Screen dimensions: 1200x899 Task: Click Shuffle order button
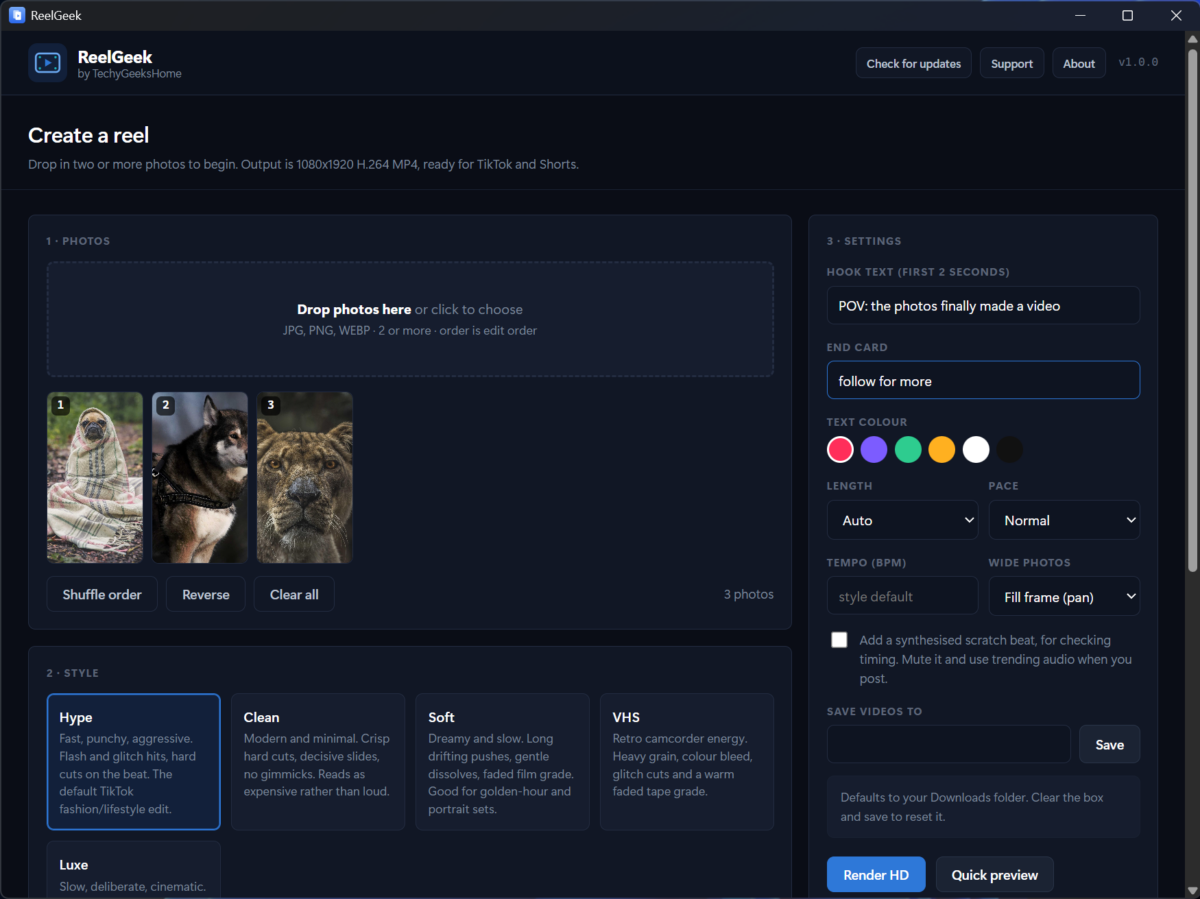102,594
